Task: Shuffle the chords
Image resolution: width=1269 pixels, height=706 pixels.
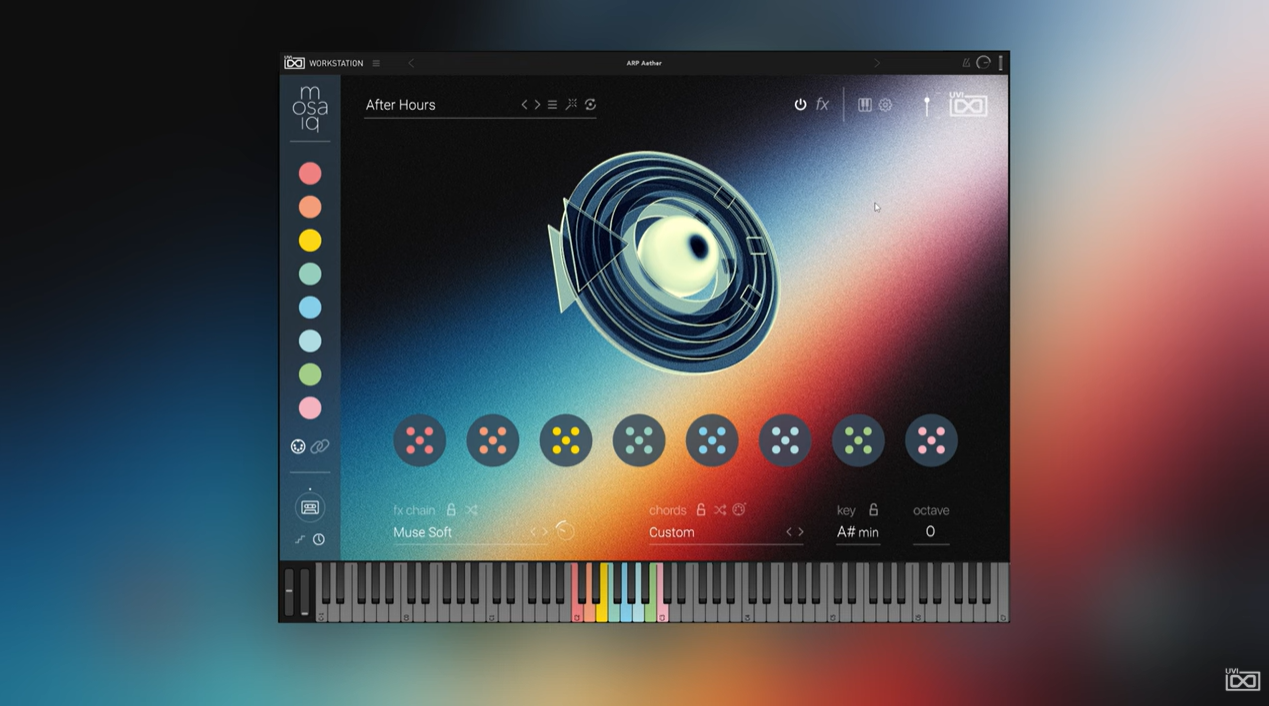Action: click(x=720, y=510)
